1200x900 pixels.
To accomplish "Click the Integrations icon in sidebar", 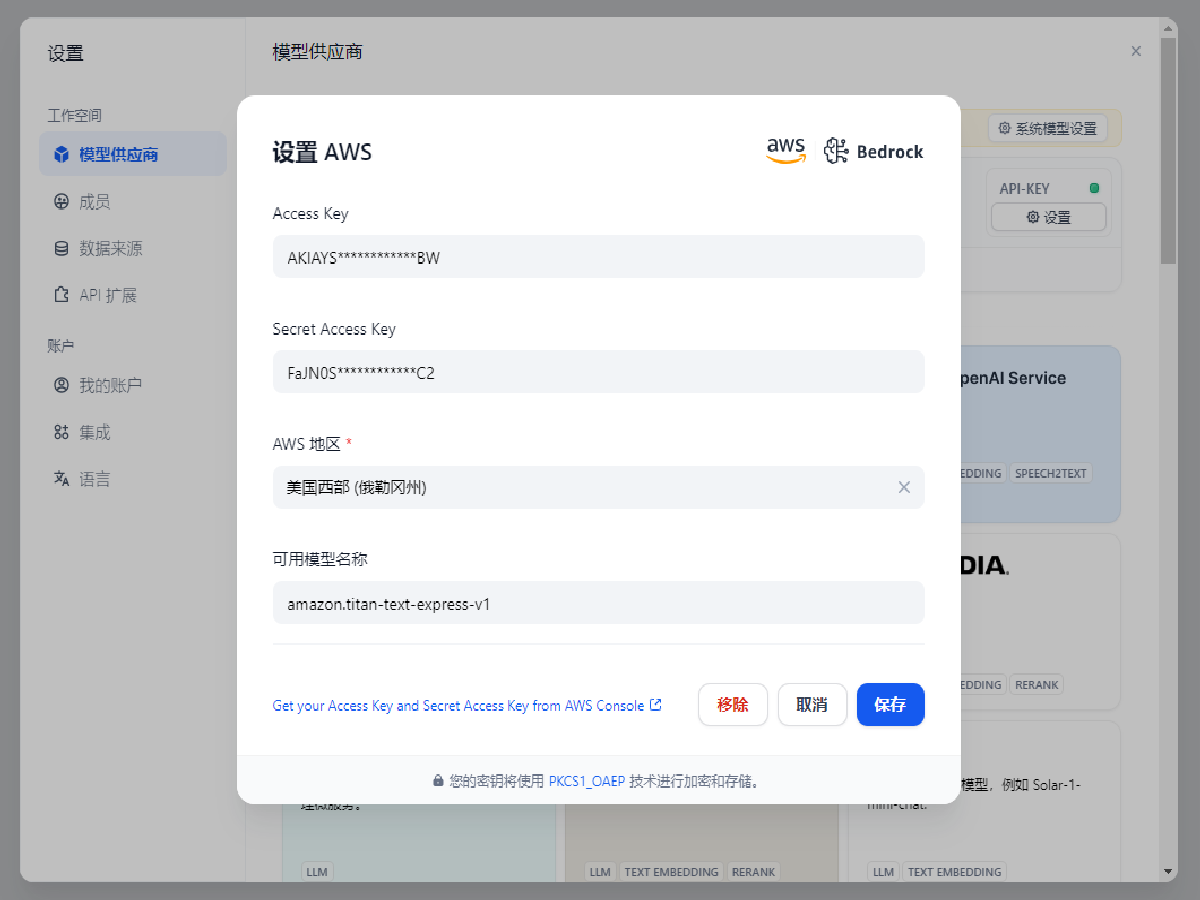I will (62, 432).
